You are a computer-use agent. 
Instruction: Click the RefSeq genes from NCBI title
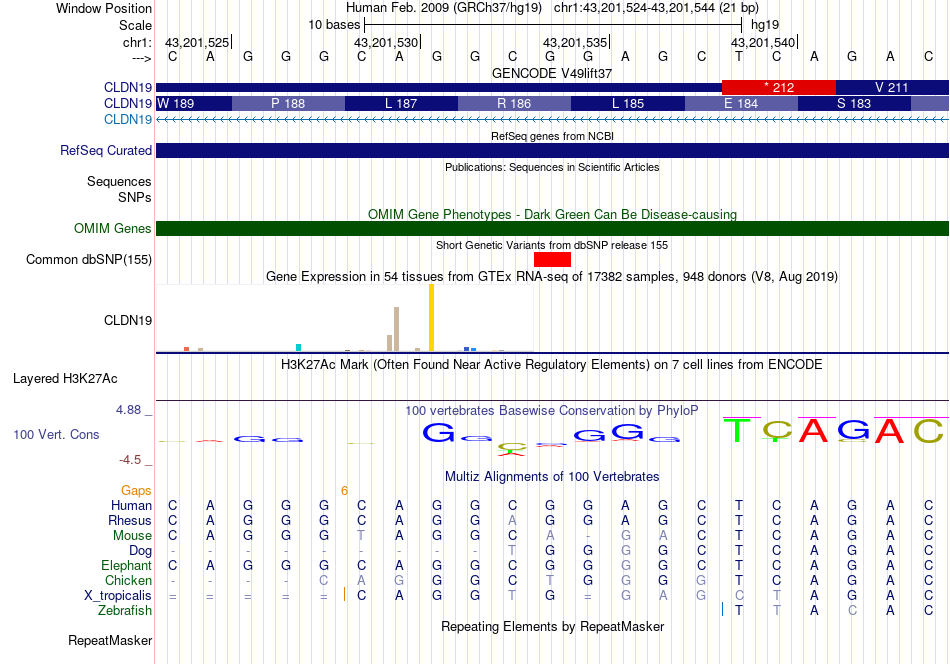[552, 136]
